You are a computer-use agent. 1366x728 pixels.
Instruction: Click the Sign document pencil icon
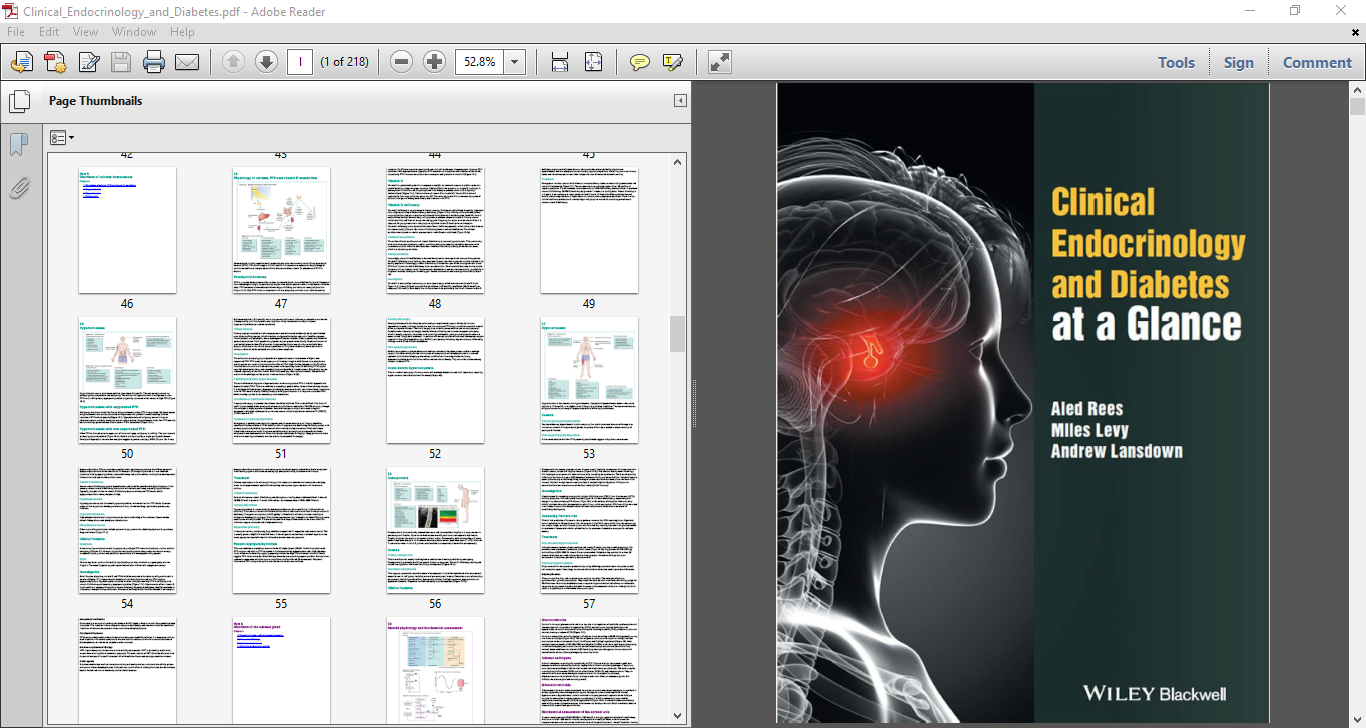point(89,62)
